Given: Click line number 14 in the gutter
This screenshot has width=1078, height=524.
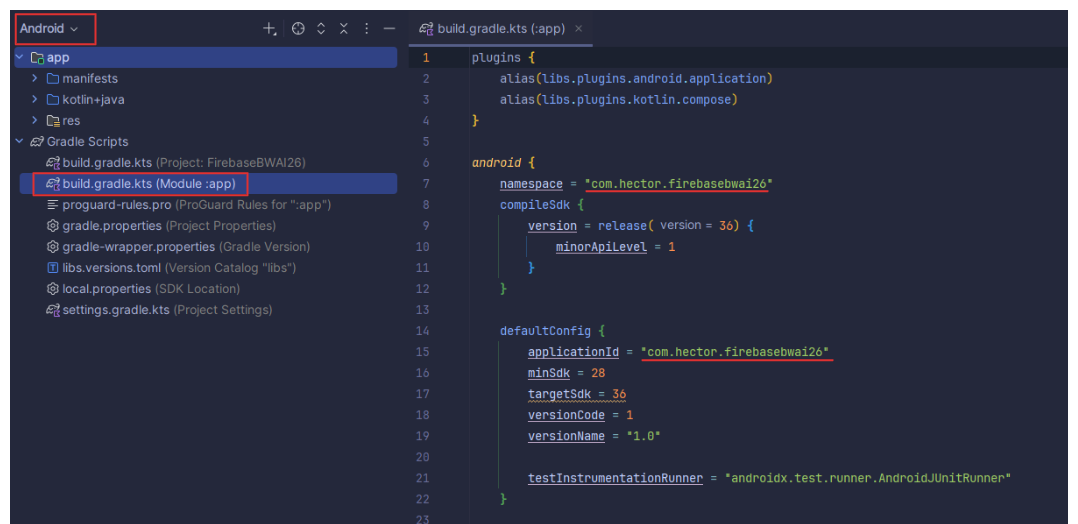Looking at the screenshot, I should click(423, 331).
